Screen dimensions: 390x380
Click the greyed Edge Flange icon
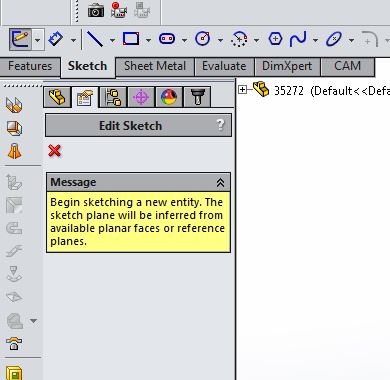(x=14, y=182)
